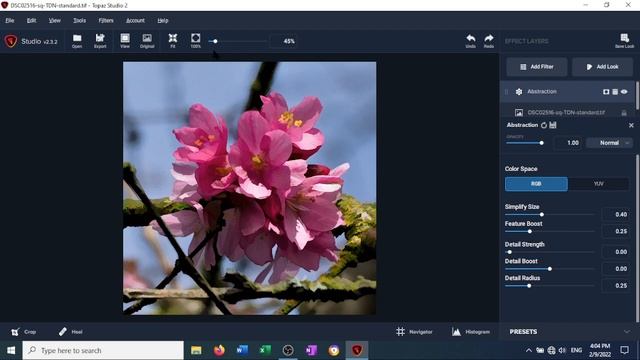
Task: Click the Windows Start button
Action: 11,350
